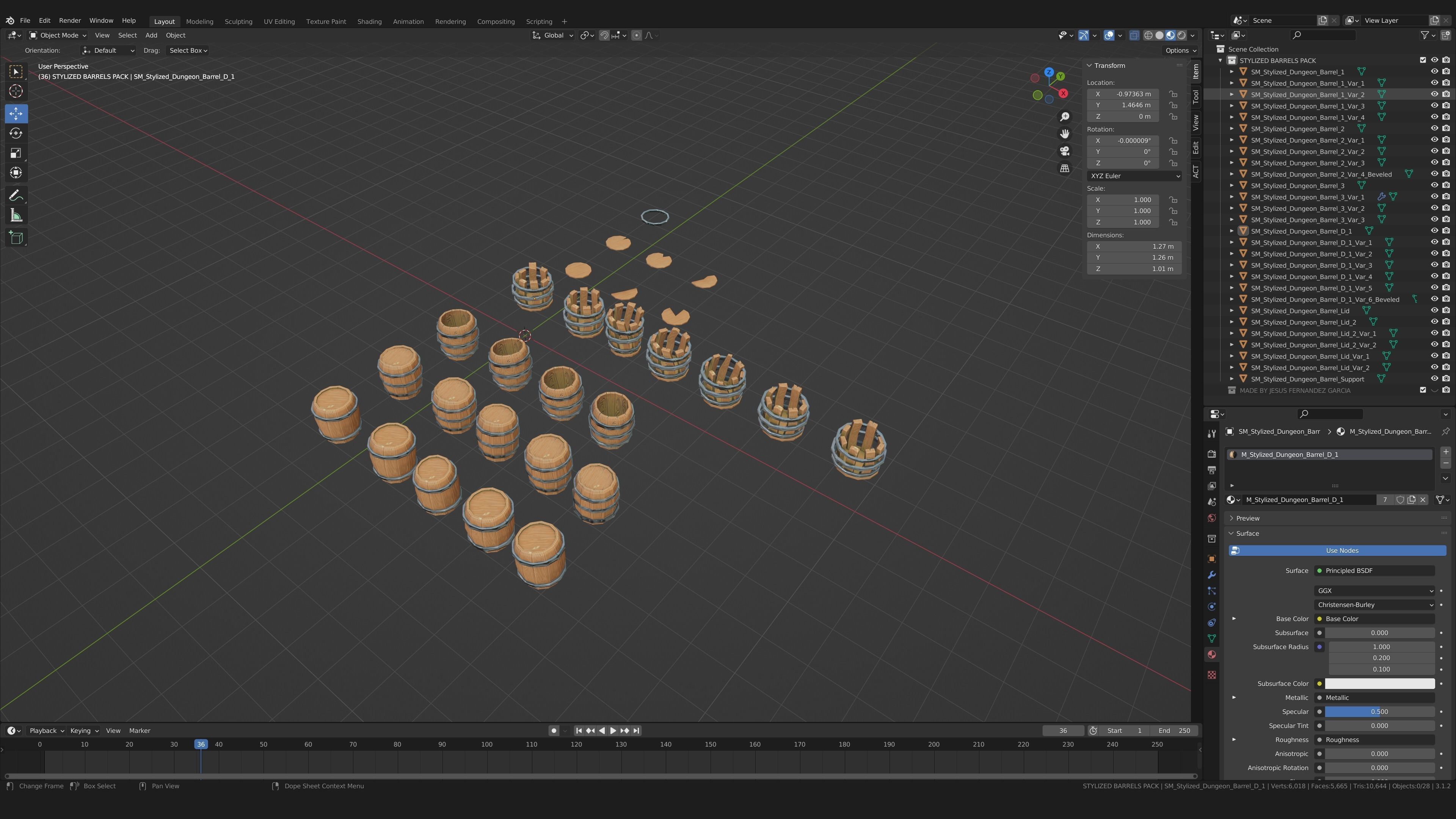This screenshot has width=1456, height=819.
Task: Switch to the Shading workspace tab
Action: 369,22
